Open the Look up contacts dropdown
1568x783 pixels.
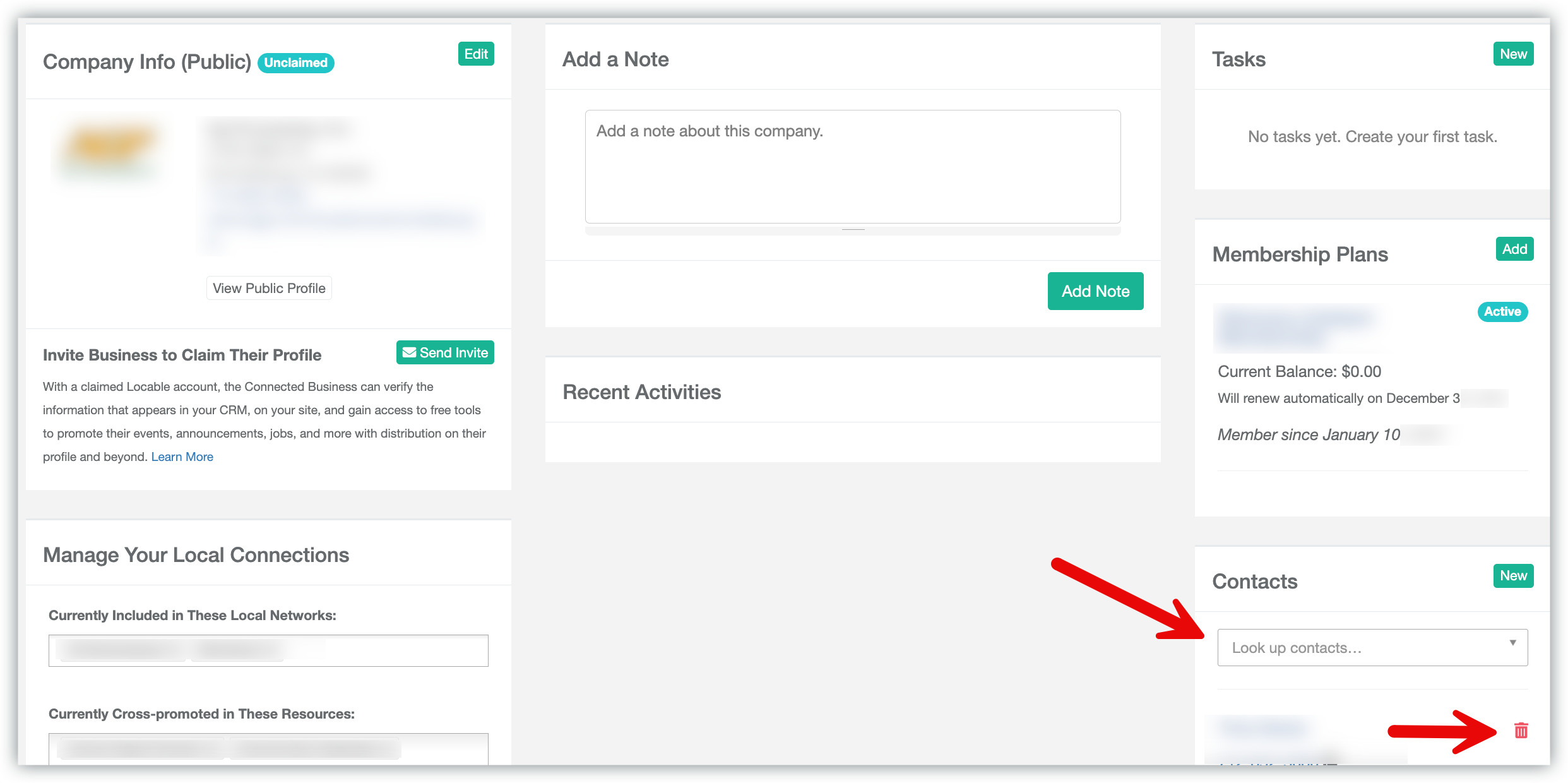[x=1372, y=647]
